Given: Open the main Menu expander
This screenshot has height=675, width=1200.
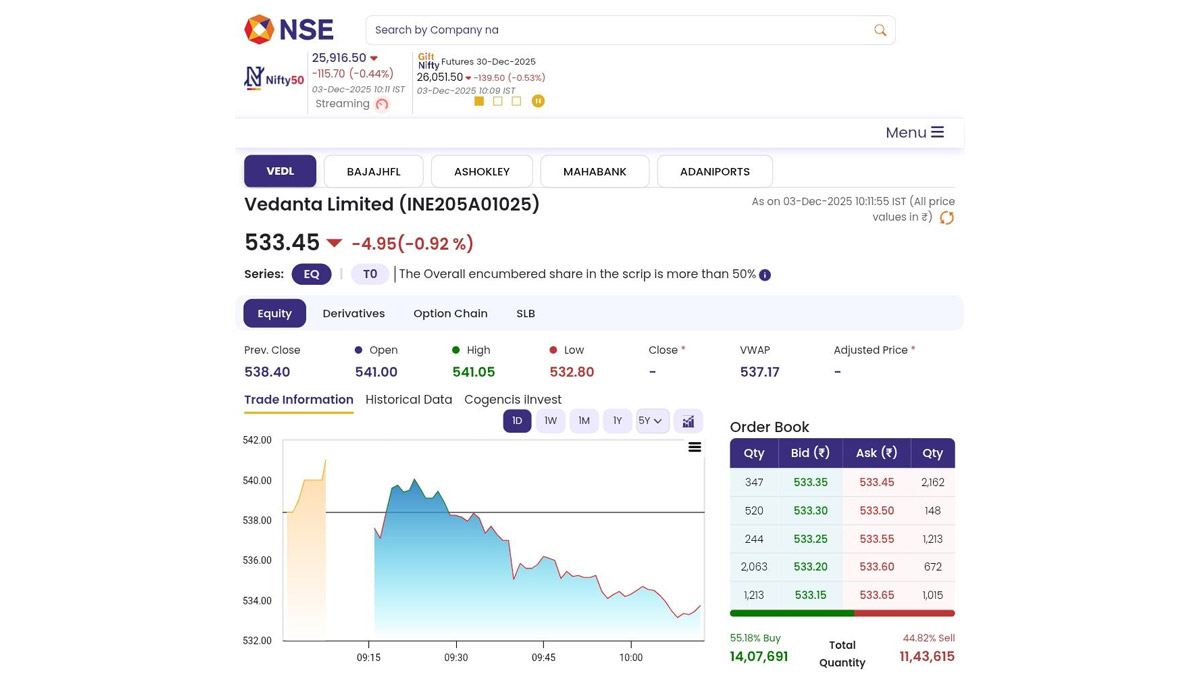Looking at the screenshot, I should (x=914, y=132).
